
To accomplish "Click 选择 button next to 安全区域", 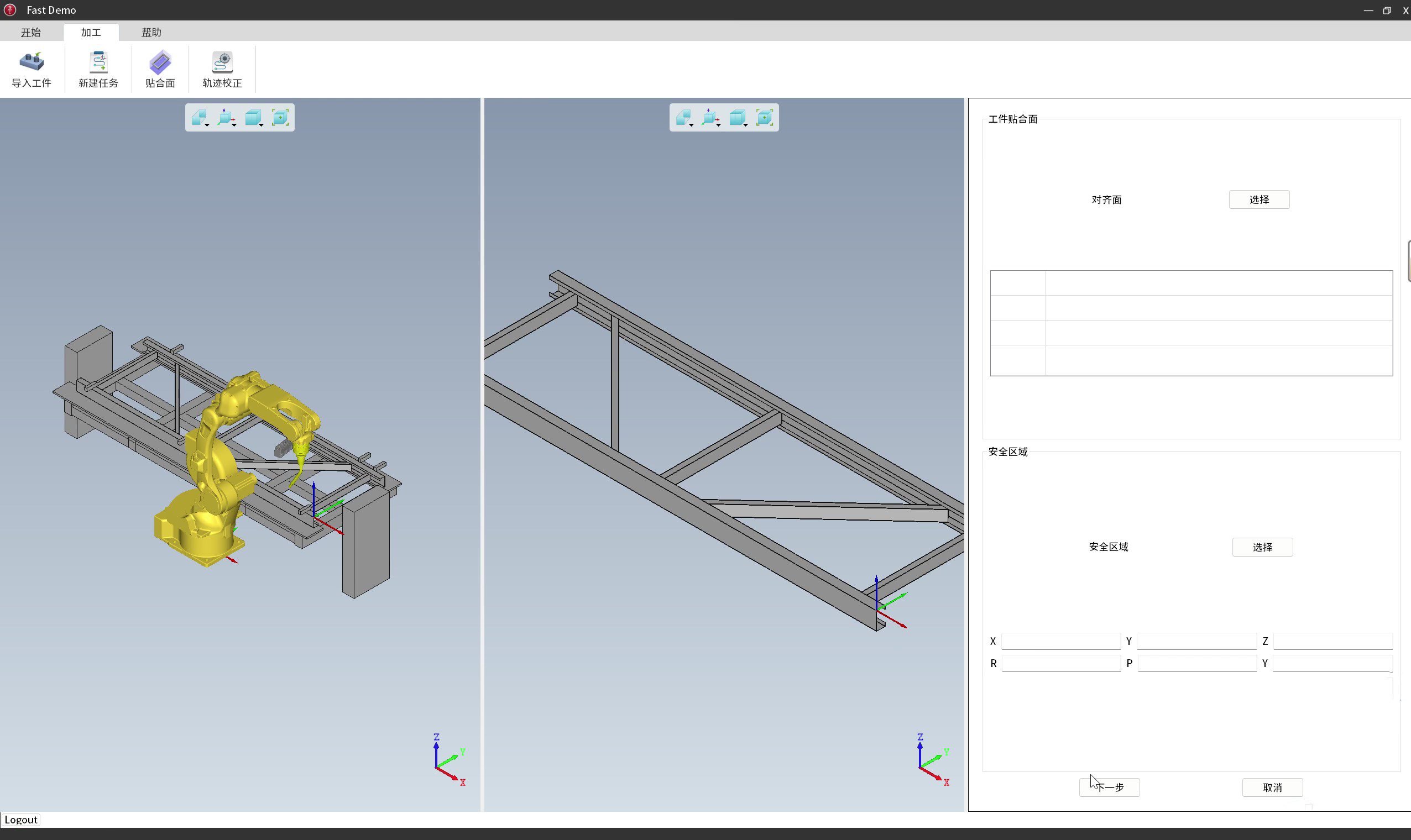I will (x=1263, y=547).
